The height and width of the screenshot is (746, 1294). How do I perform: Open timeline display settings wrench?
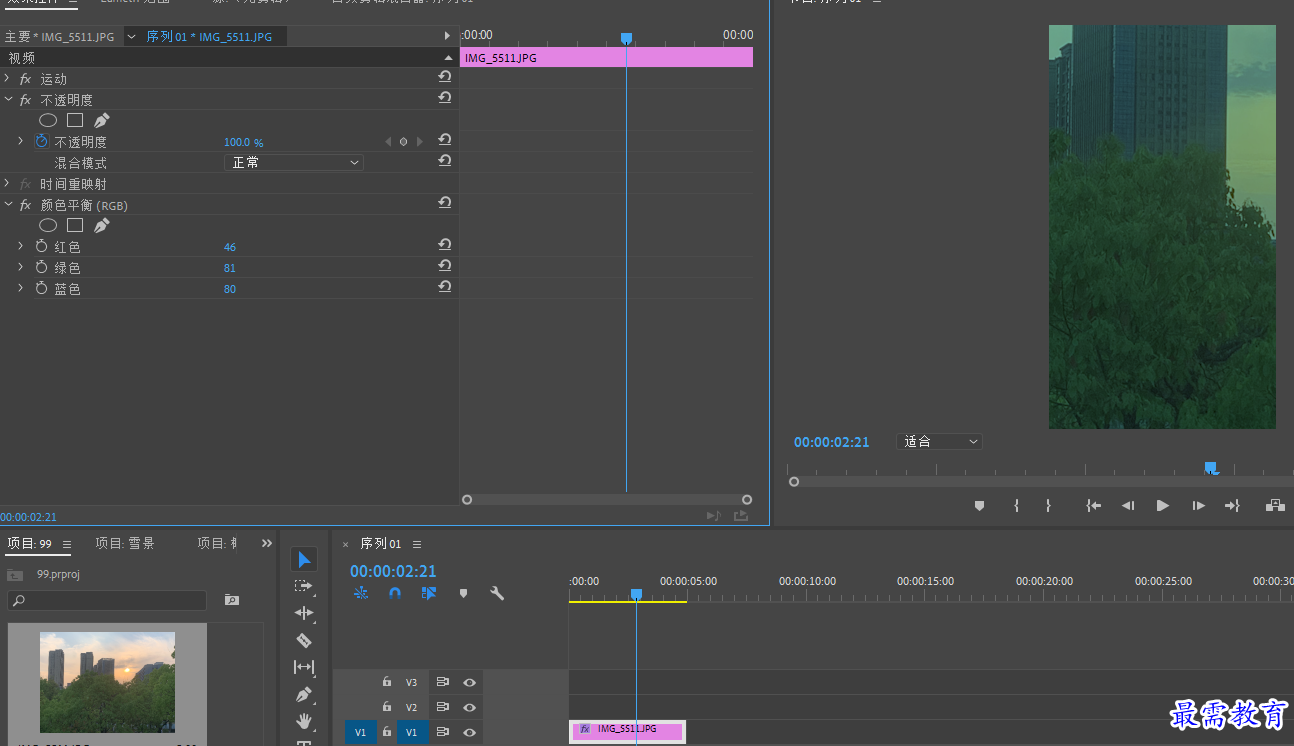click(497, 593)
